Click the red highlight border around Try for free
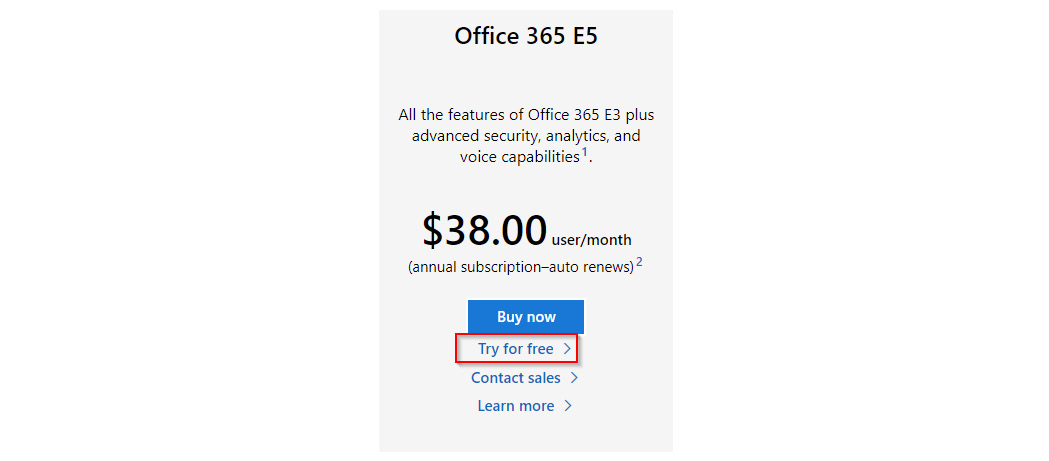The height and width of the screenshot is (461, 1049). [x=516, y=334]
